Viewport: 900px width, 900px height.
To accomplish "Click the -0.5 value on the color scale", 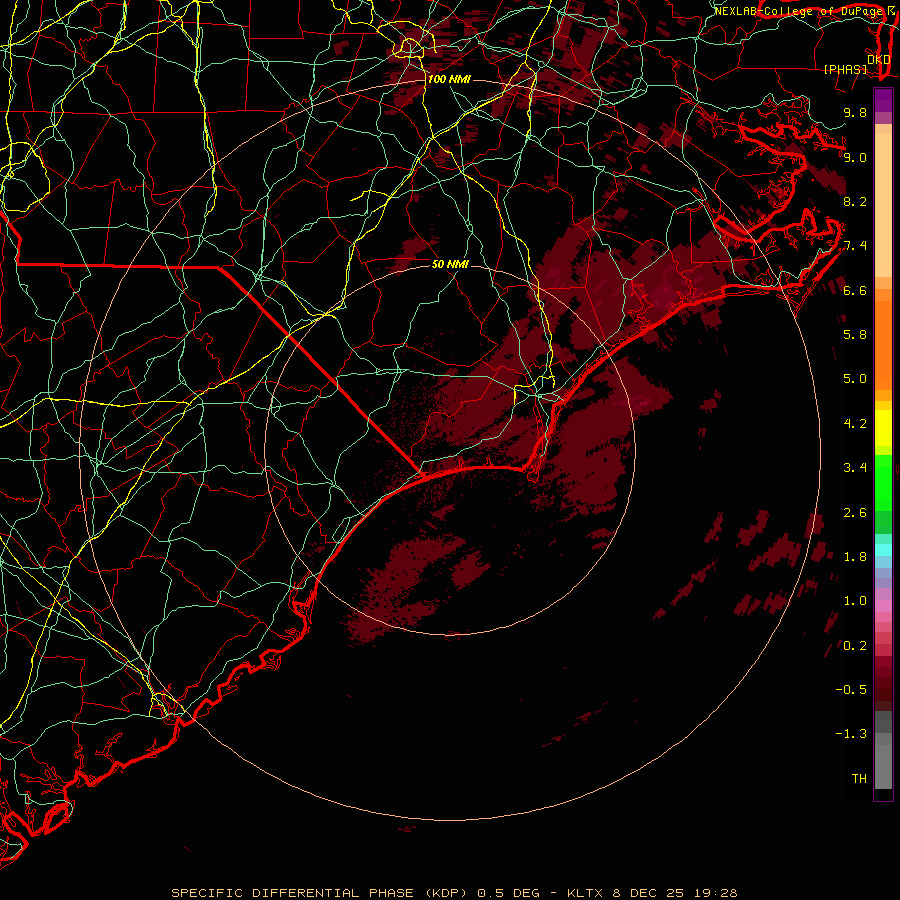I will point(851,690).
